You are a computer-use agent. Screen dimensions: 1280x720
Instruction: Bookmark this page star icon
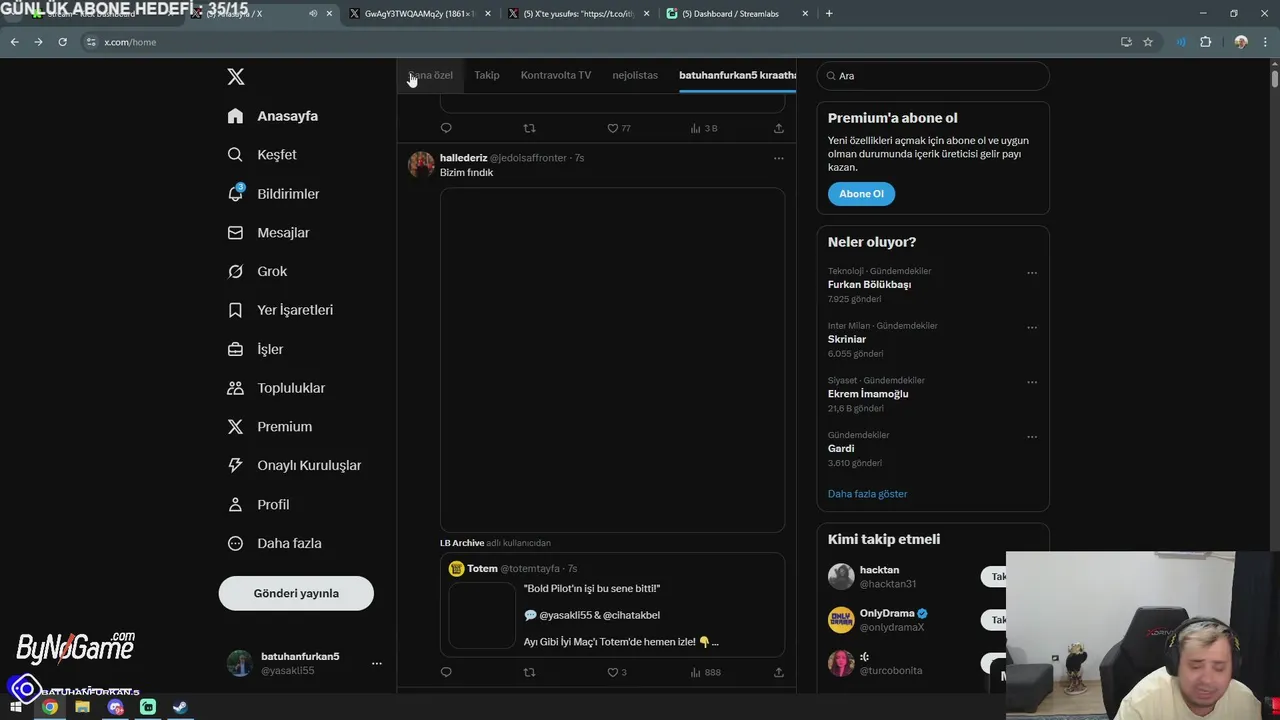point(1148,42)
